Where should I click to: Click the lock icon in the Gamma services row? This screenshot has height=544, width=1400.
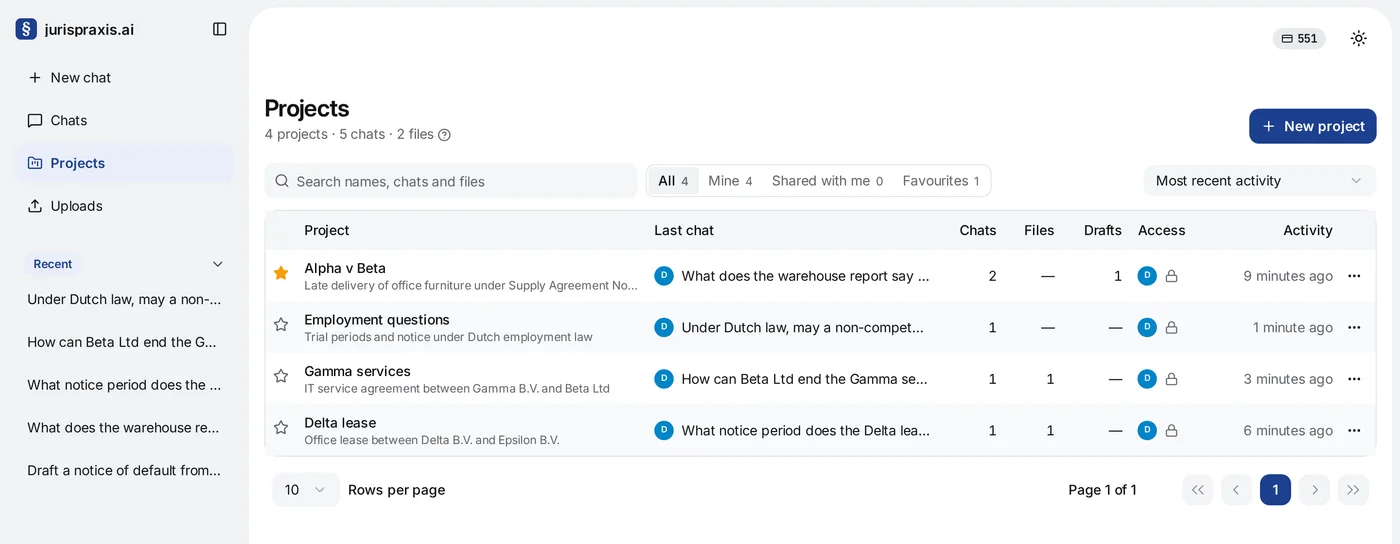point(1171,379)
